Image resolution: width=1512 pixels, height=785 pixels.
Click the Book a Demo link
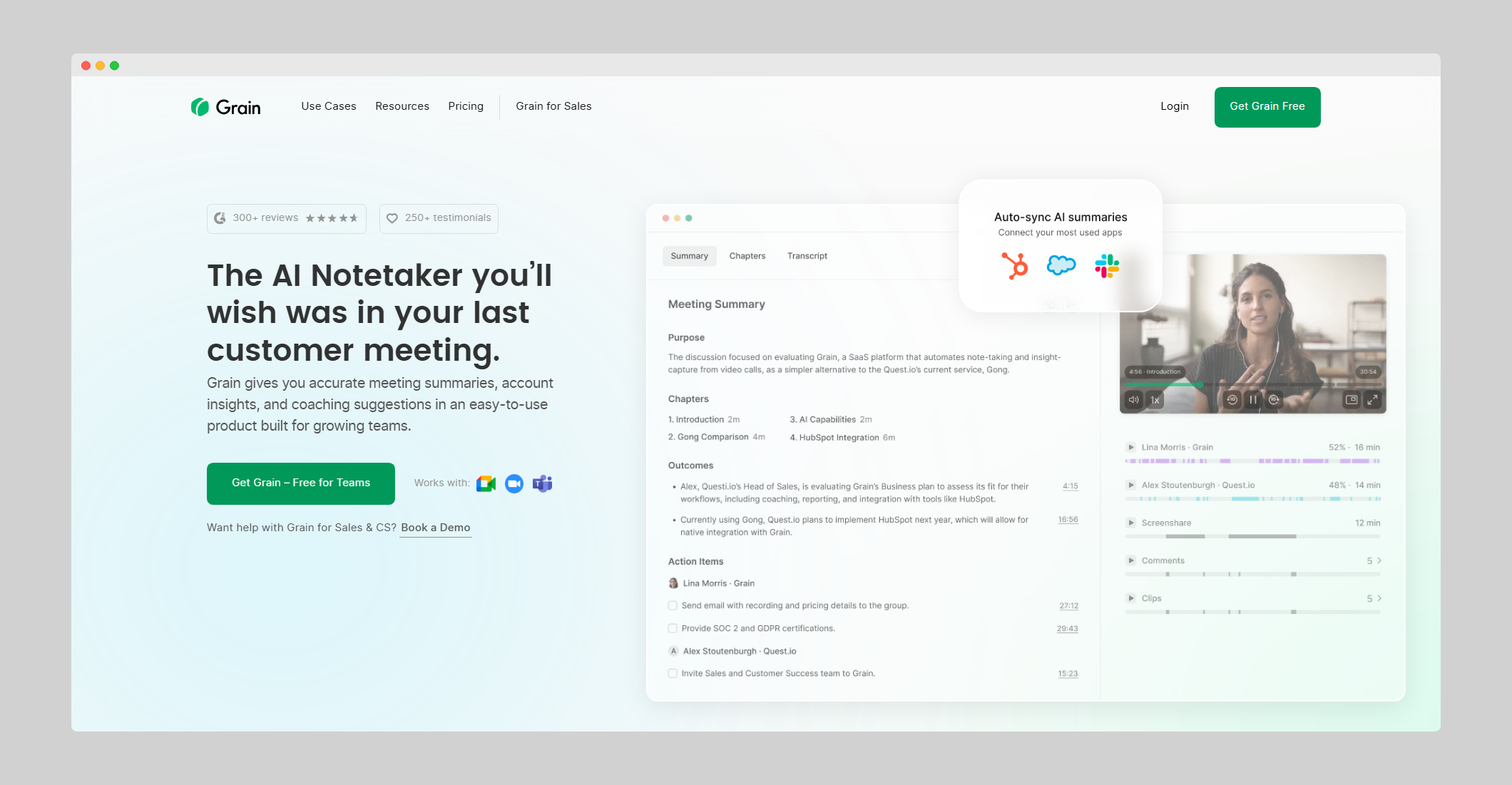[436, 528]
